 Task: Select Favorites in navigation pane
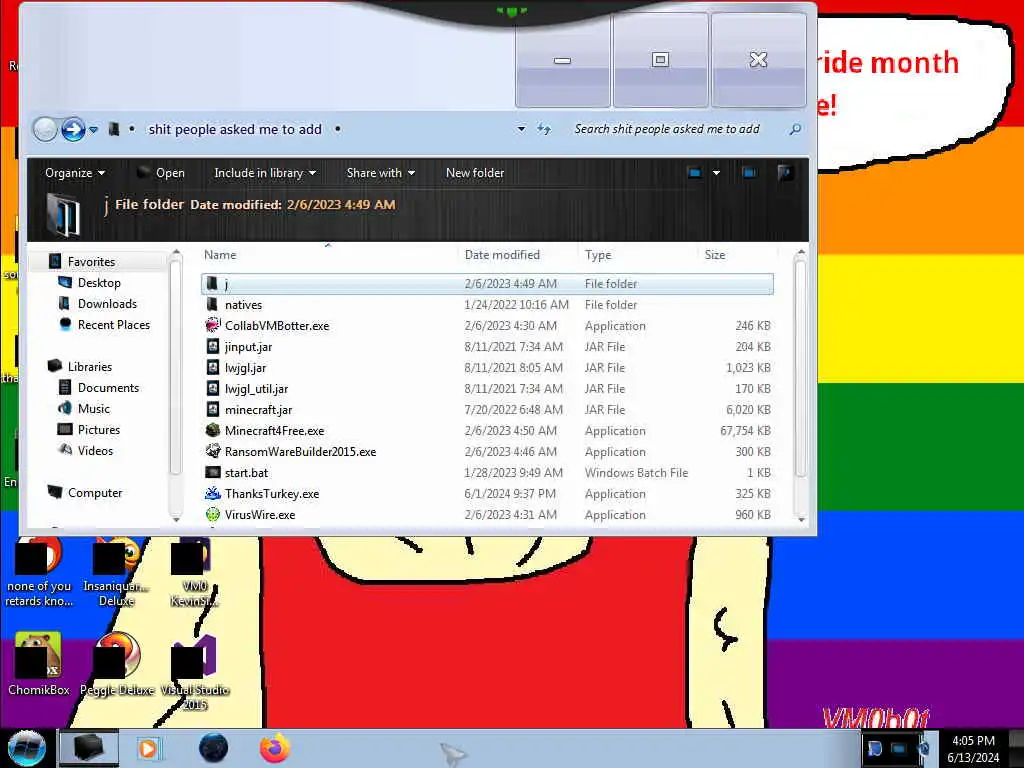click(x=91, y=262)
